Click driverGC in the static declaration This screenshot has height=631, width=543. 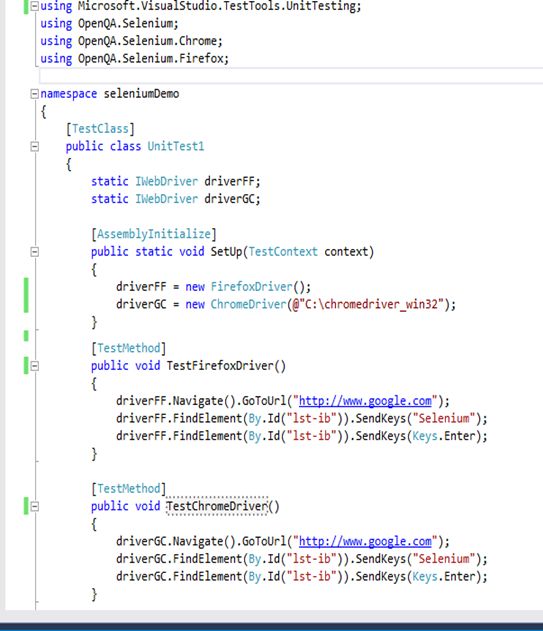[x=232, y=199]
